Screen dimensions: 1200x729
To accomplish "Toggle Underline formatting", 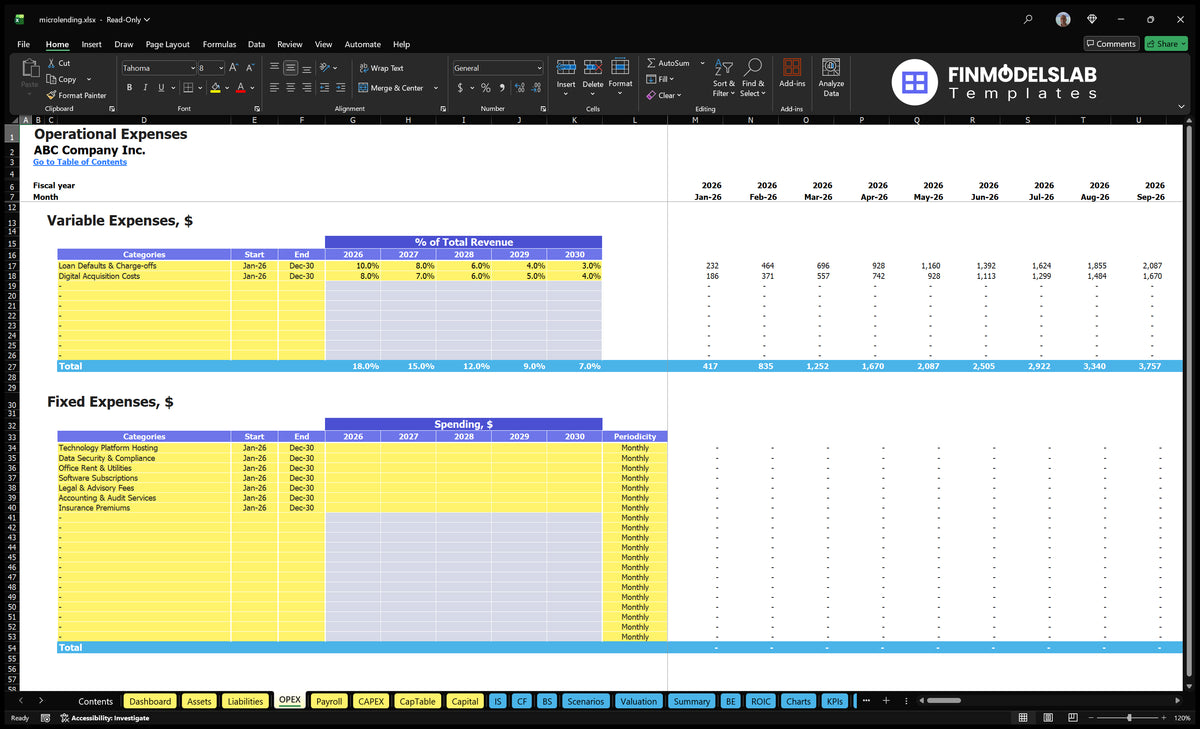I will click(x=160, y=88).
